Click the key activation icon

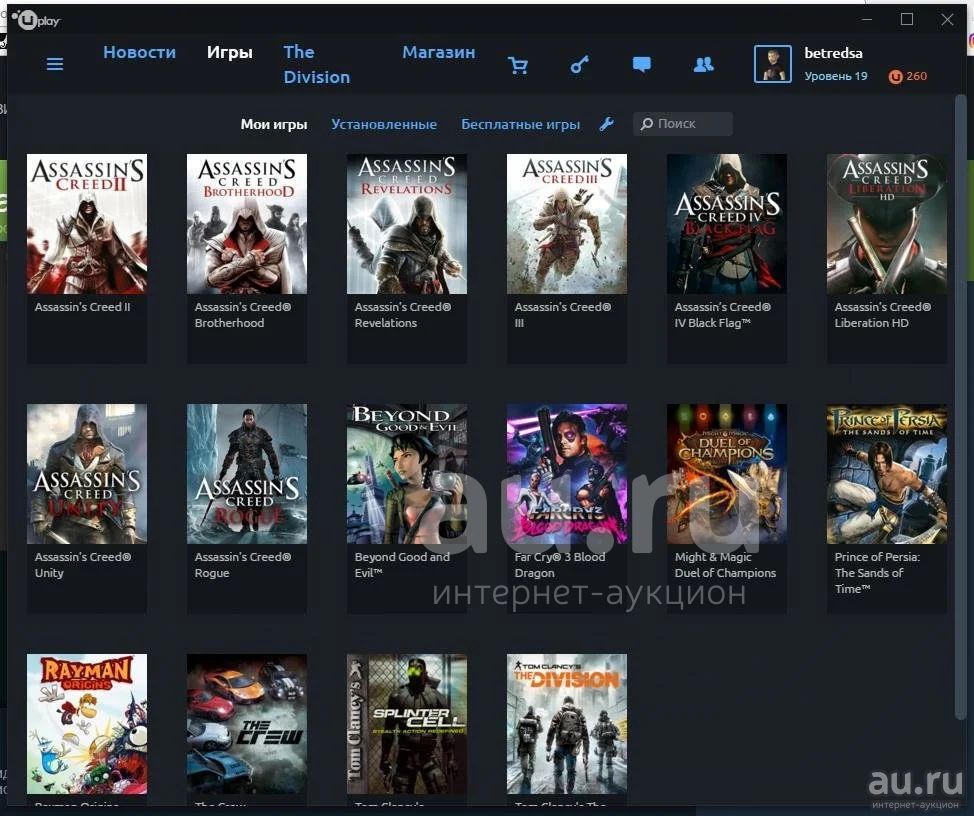[580, 64]
